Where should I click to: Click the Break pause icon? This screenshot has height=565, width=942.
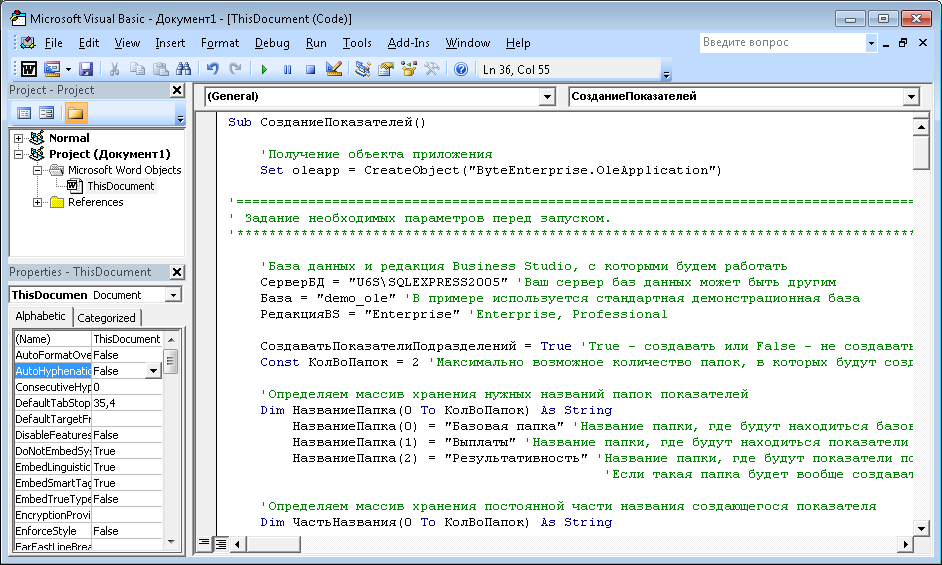tap(287, 69)
